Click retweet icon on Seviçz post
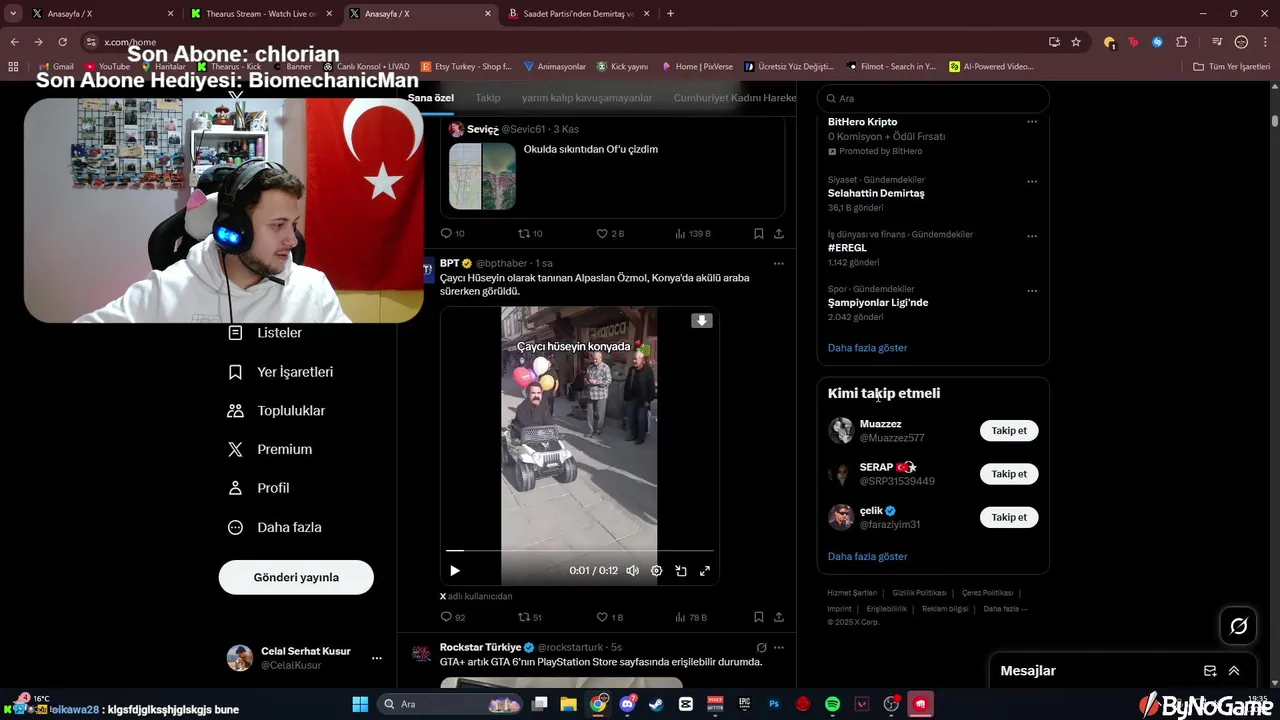1280x720 pixels. [524, 233]
